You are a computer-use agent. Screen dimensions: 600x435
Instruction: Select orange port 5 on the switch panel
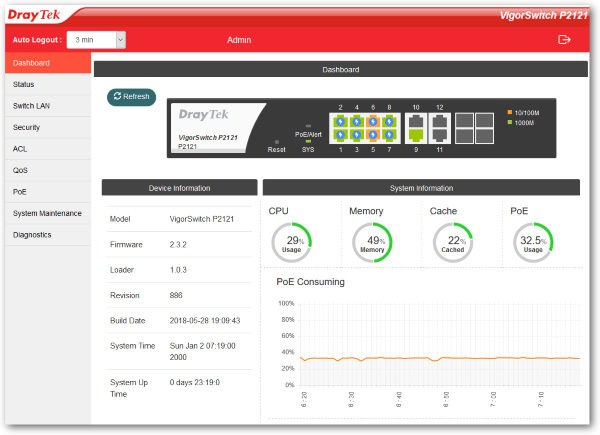(x=373, y=135)
